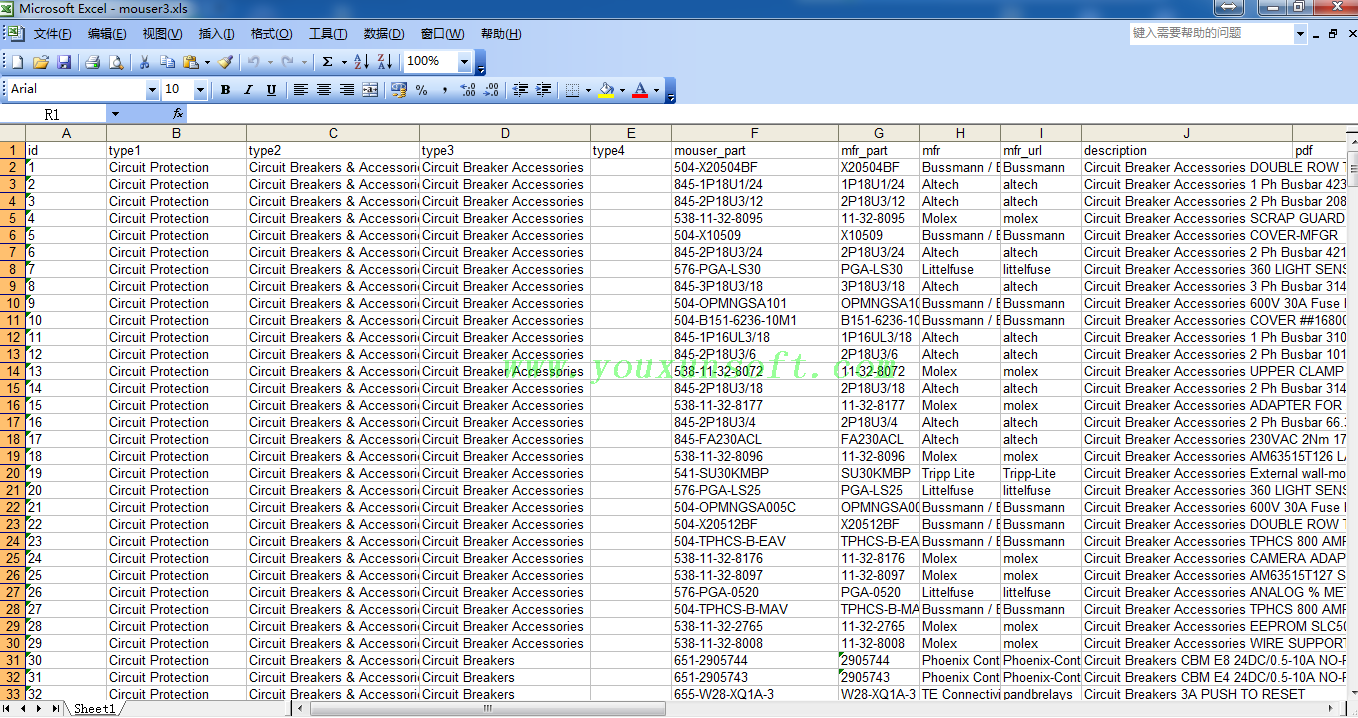Expand the help question box dropdown
This screenshot has width=1358, height=718.
pos(1301,34)
